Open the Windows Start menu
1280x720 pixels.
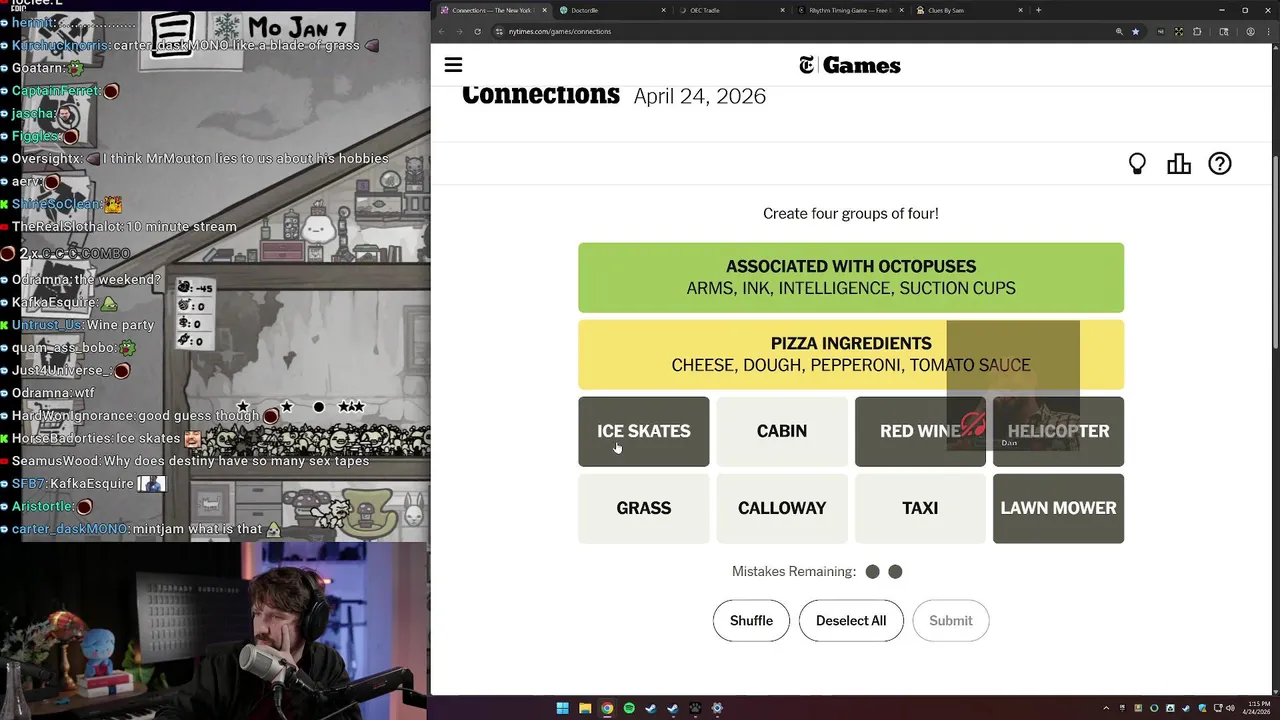click(x=563, y=708)
